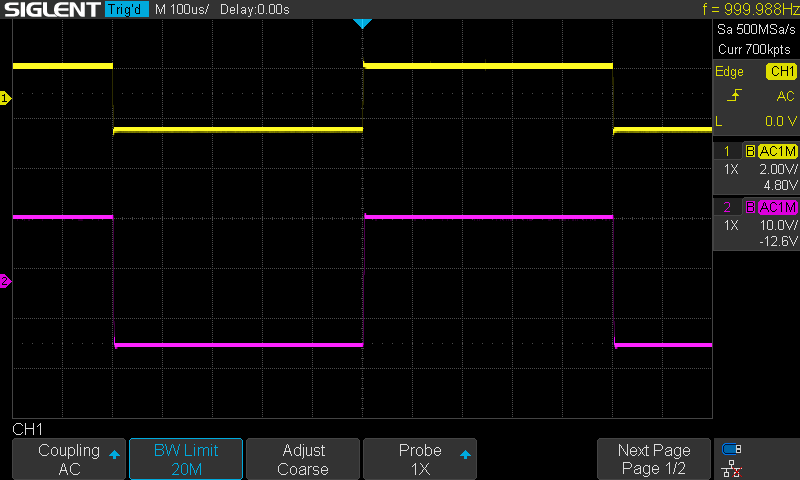Image resolution: width=800 pixels, height=480 pixels.
Task: Click the M 100us/ timebase readout
Action: [182, 9]
